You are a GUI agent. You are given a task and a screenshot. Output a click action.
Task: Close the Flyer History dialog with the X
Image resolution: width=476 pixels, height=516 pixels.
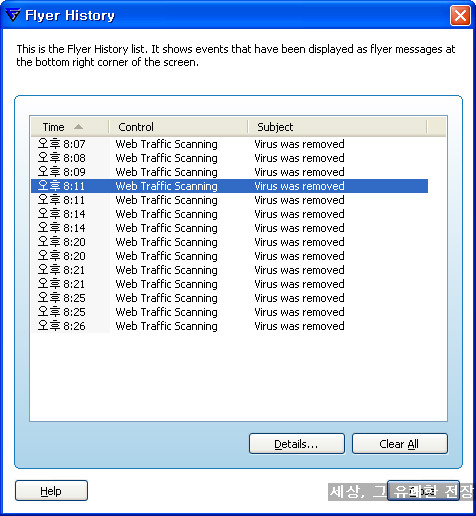coord(460,15)
